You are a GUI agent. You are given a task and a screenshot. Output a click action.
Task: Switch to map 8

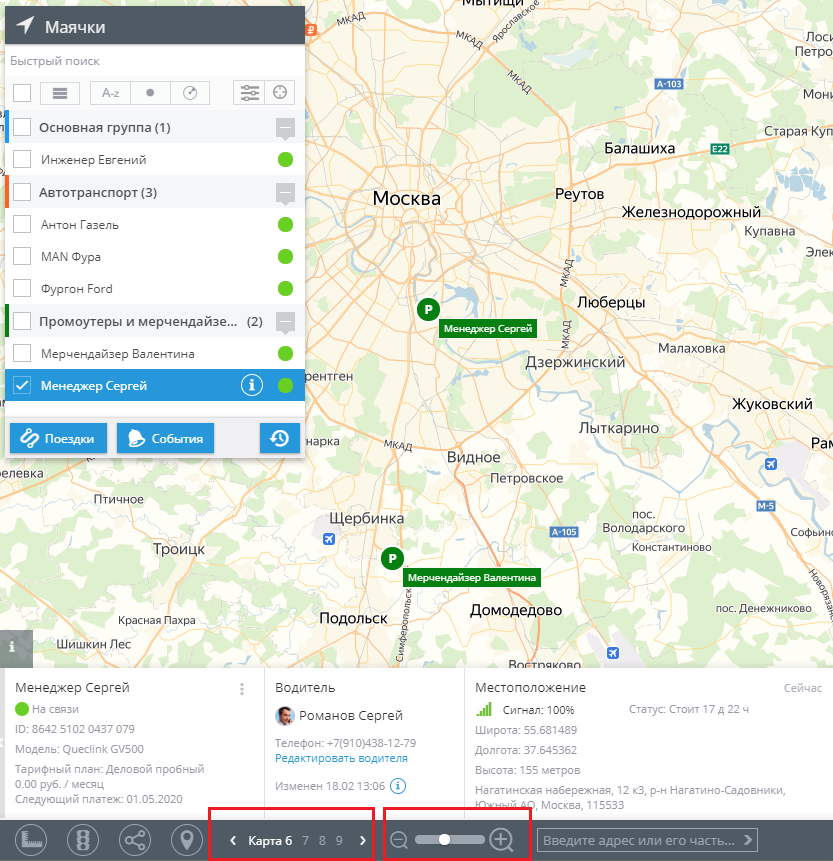point(322,841)
